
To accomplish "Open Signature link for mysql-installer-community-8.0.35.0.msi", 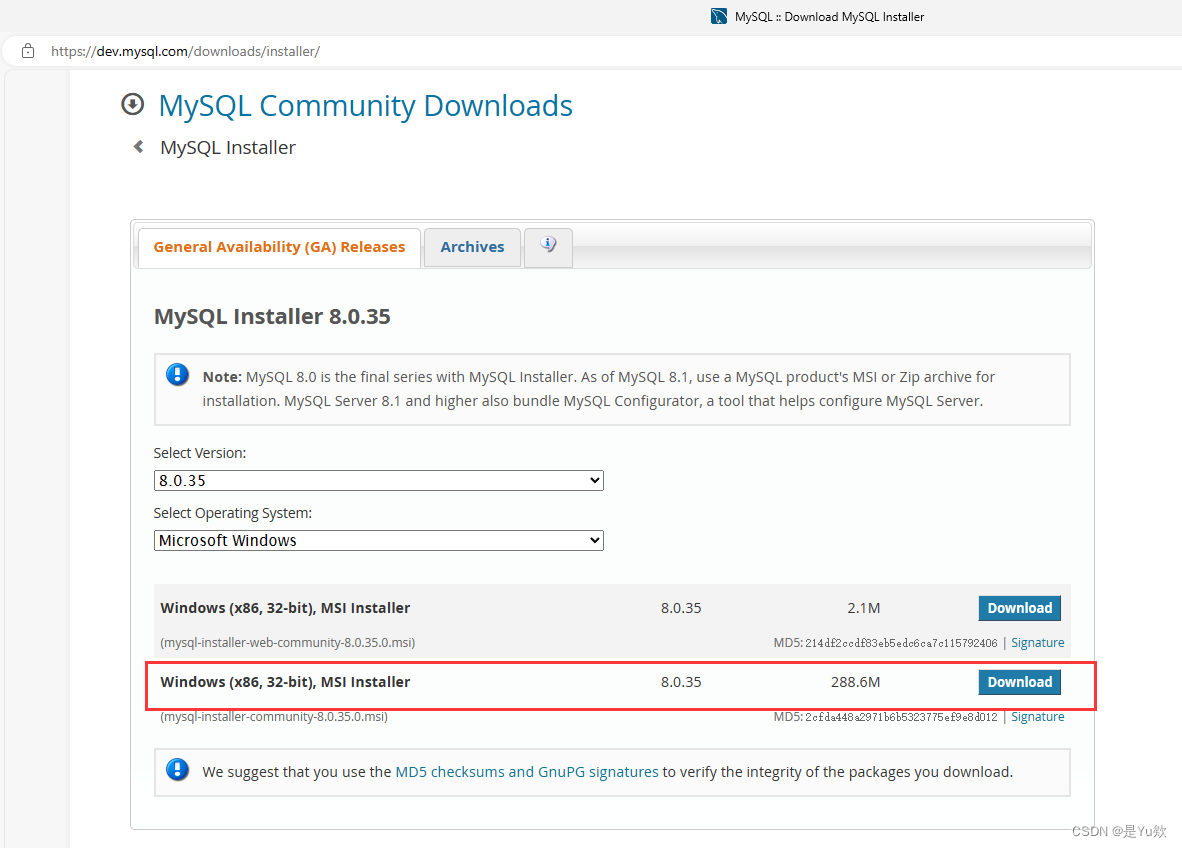I will click(1037, 717).
